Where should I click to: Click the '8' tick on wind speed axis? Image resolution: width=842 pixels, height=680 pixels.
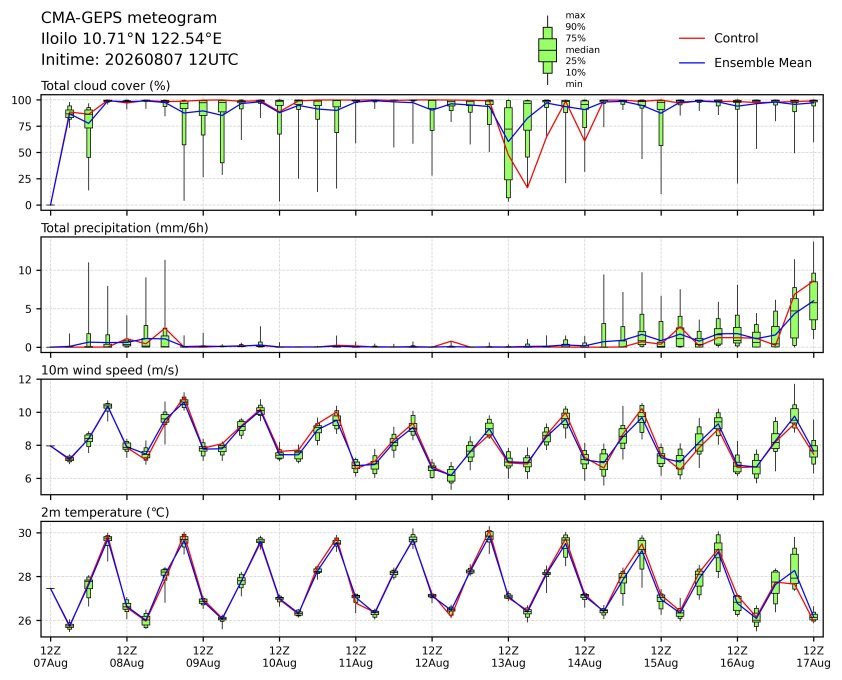point(30,446)
